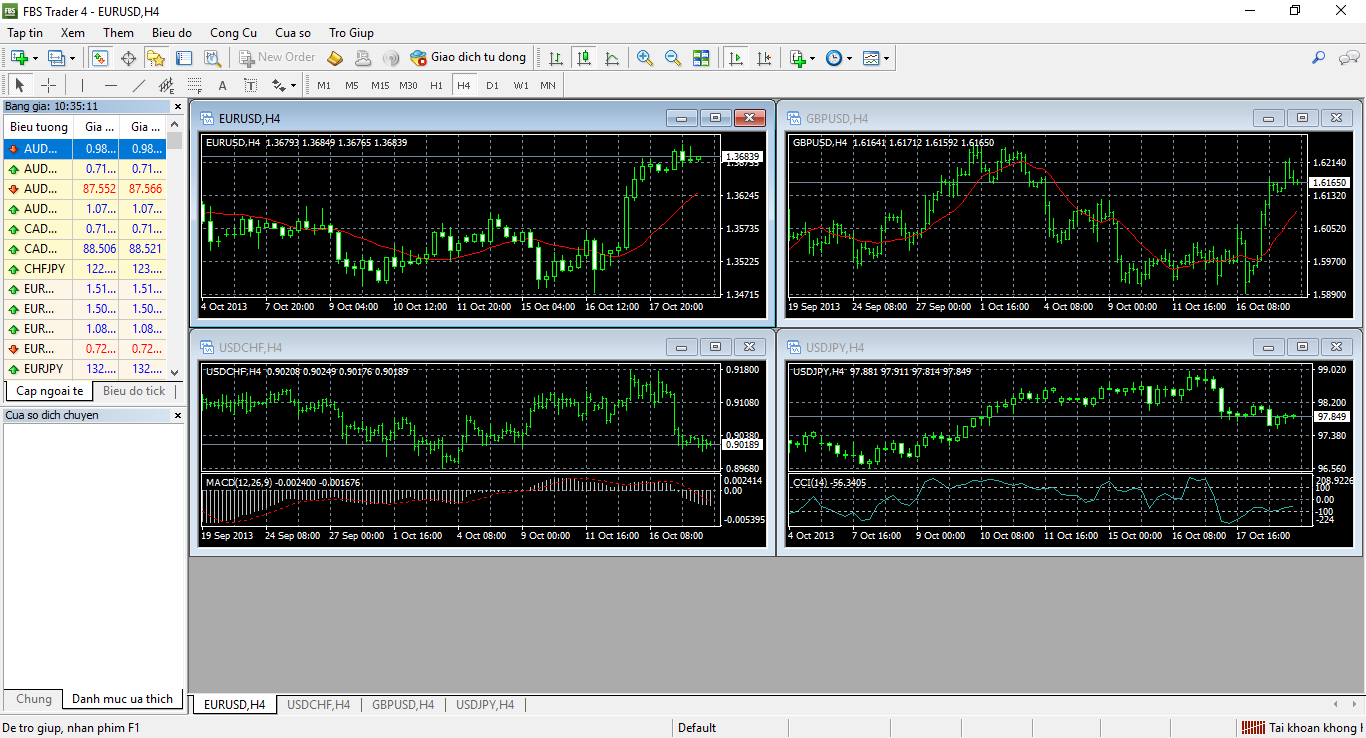Click the Signals broadcast icon

tap(391, 58)
